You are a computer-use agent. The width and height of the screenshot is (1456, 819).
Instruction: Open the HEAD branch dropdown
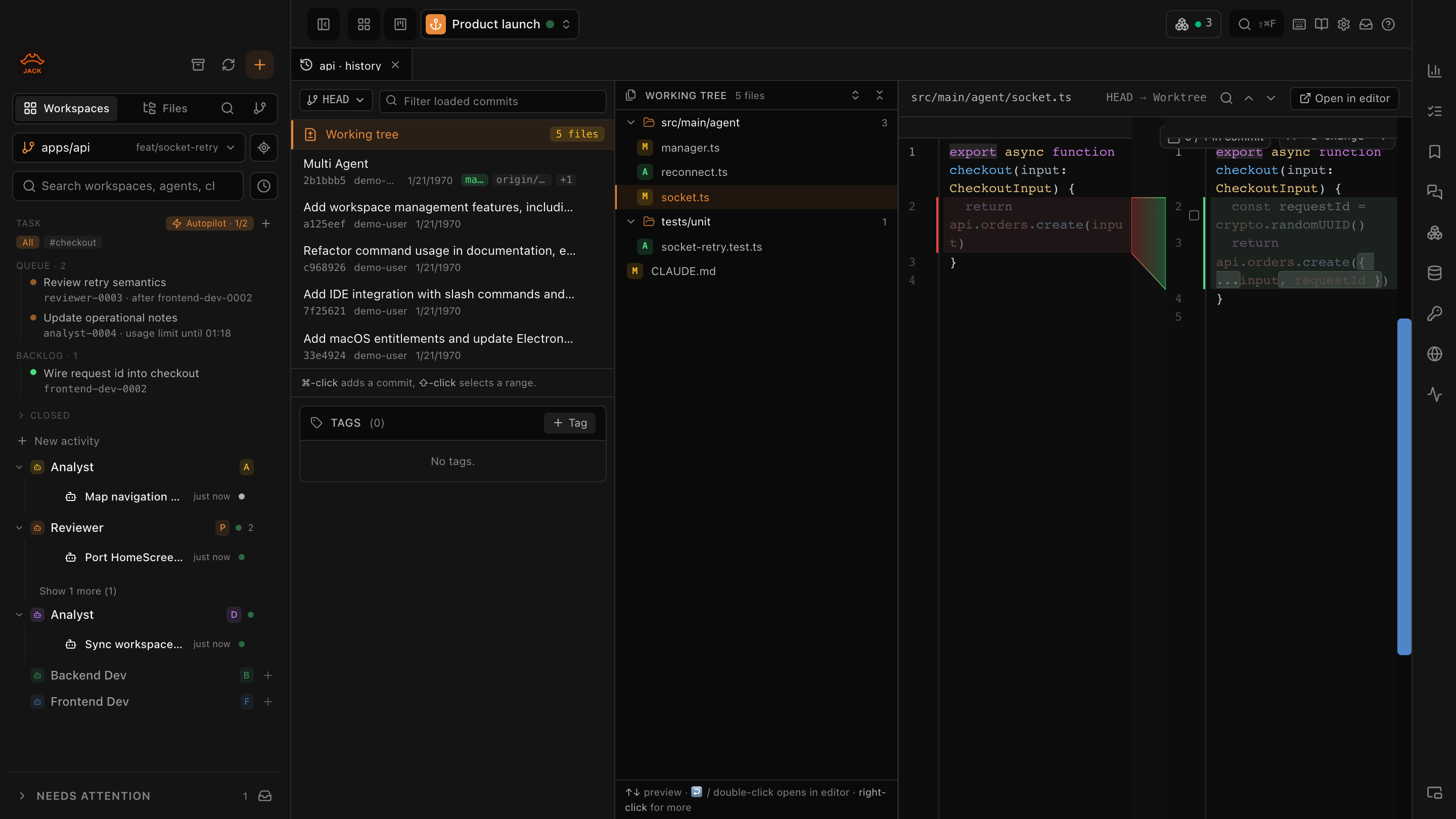[336, 100]
